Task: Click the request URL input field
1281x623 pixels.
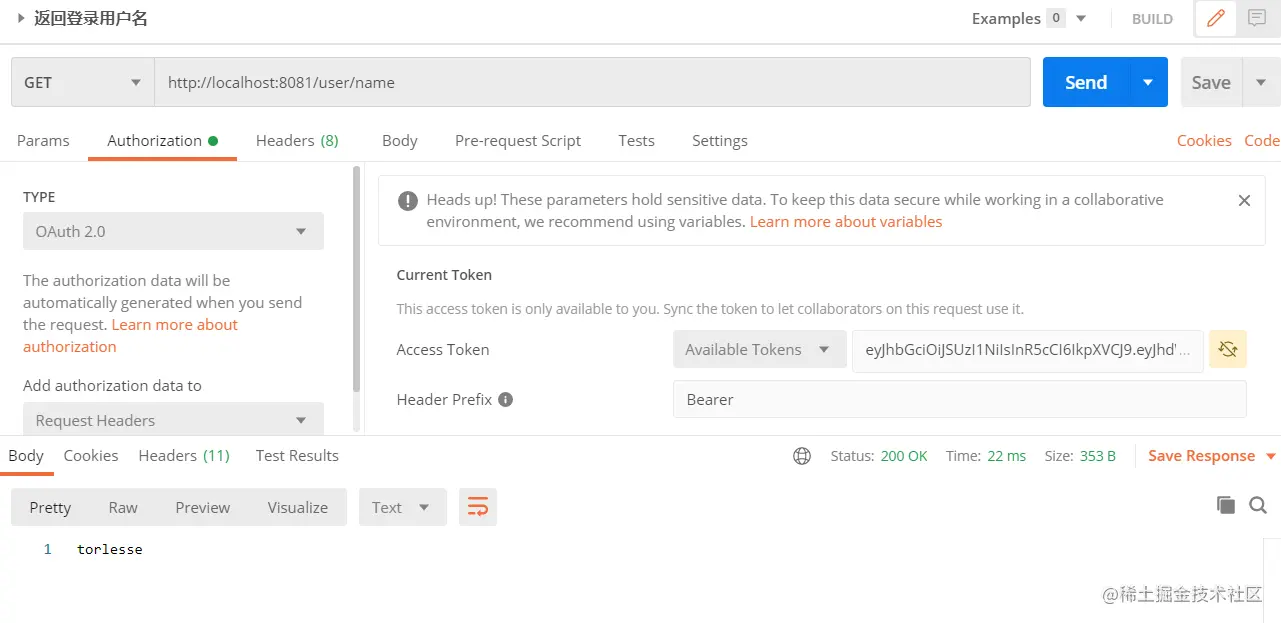Action: pos(592,82)
